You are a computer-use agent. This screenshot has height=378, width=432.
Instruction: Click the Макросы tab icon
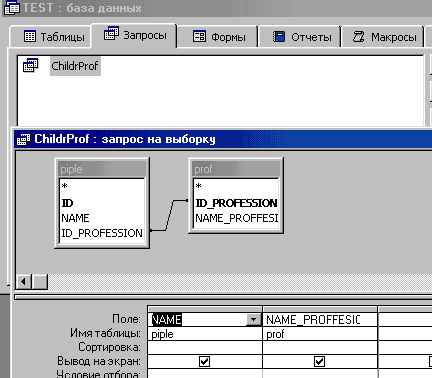click(358, 36)
